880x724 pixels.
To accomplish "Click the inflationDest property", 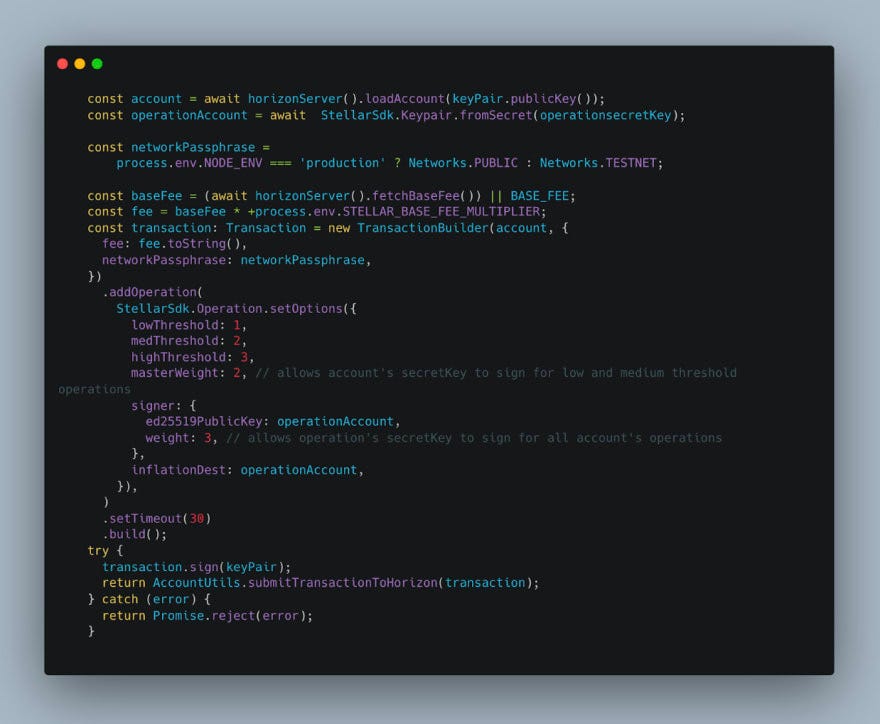I will 178,470.
